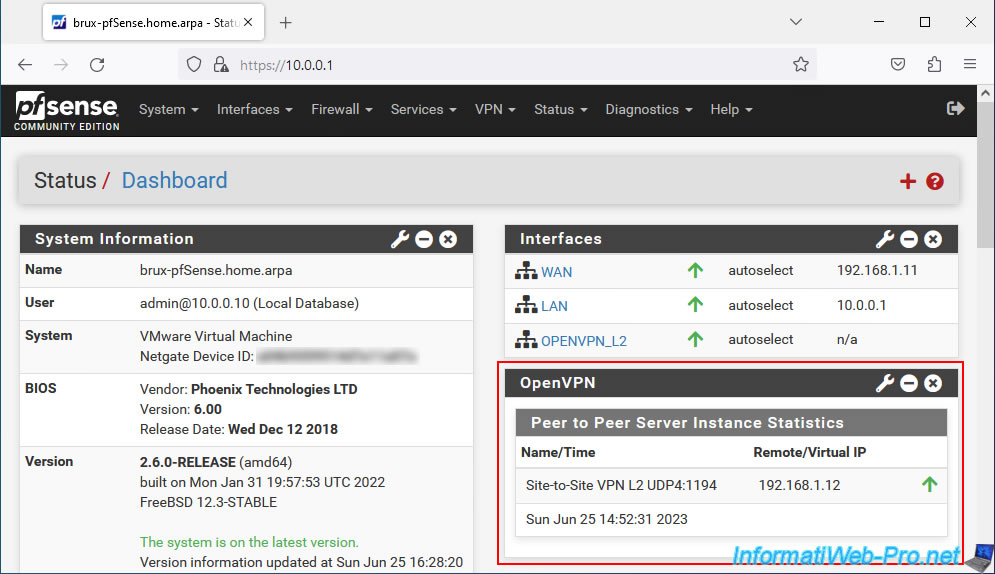Click 'admin@10.0.0.10 (Local Database)' user value
The height and width of the screenshot is (574, 995).
[x=249, y=303]
